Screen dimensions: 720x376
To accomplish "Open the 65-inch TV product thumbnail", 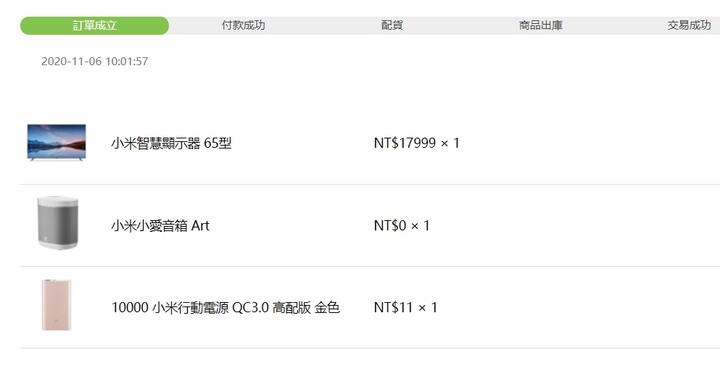I will 56,142.
